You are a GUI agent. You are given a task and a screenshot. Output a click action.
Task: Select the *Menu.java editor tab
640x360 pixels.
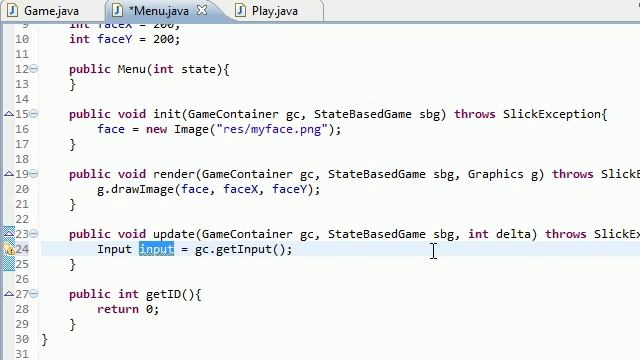[x=158, y=11]
